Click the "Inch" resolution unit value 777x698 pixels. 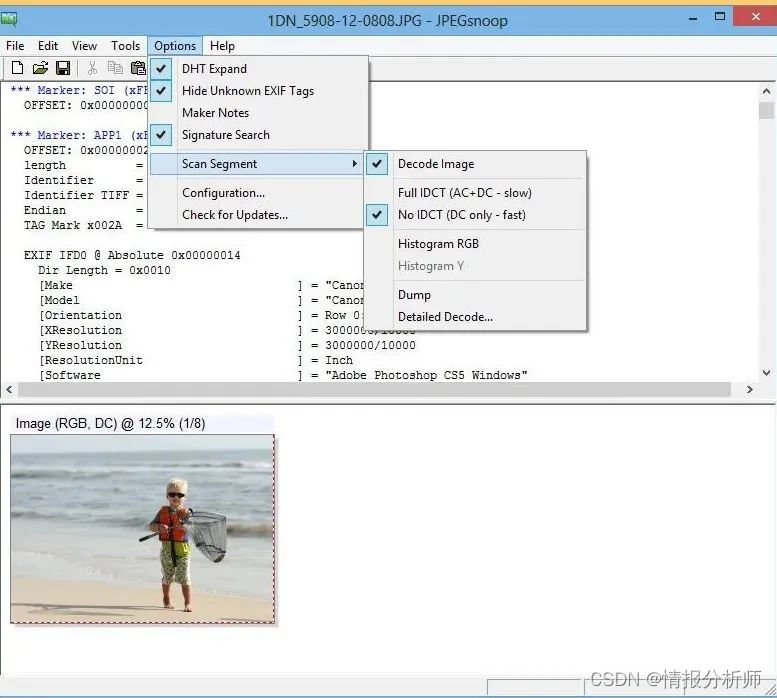pos(339,360)
